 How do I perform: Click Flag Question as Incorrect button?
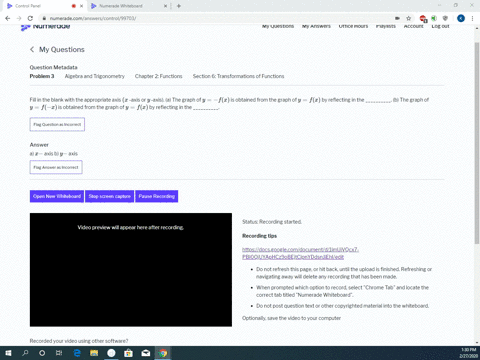pyautogui.click(x=57, y=124)
